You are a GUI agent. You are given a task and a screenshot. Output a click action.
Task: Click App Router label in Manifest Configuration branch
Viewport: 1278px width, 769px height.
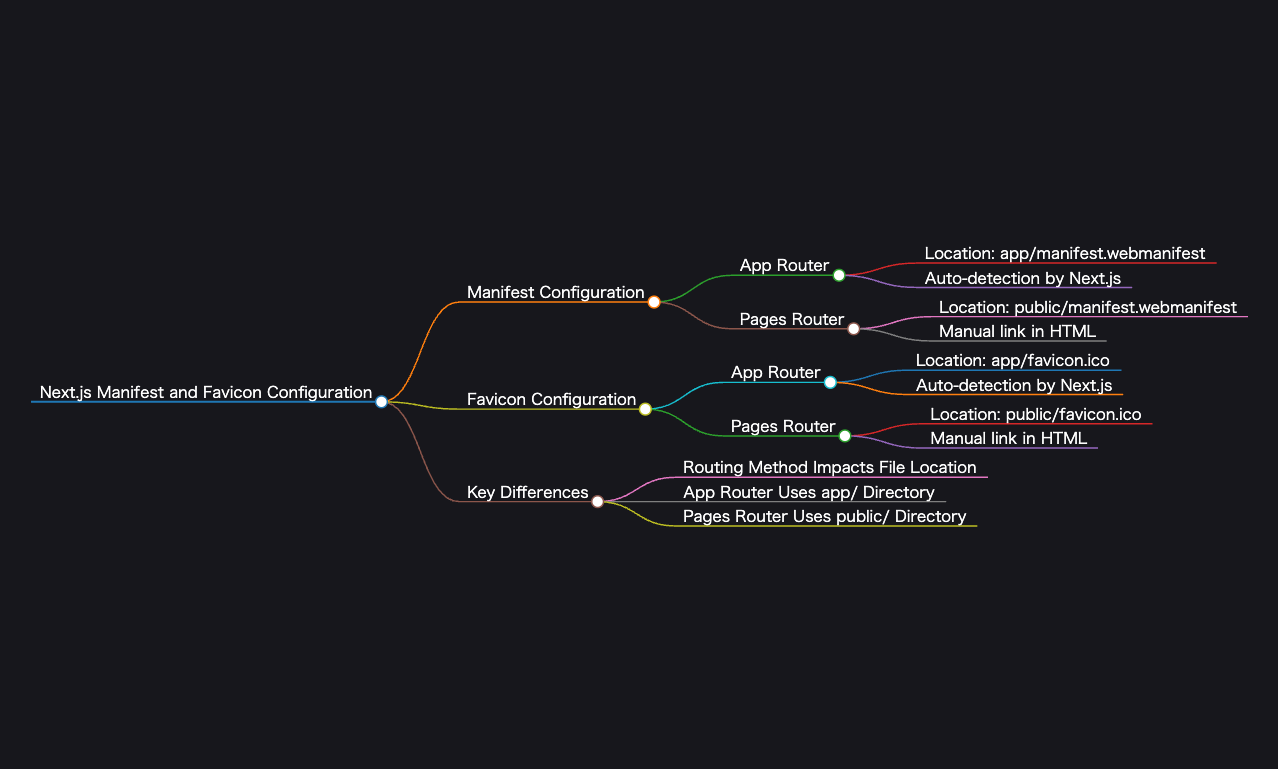point(785,265)
